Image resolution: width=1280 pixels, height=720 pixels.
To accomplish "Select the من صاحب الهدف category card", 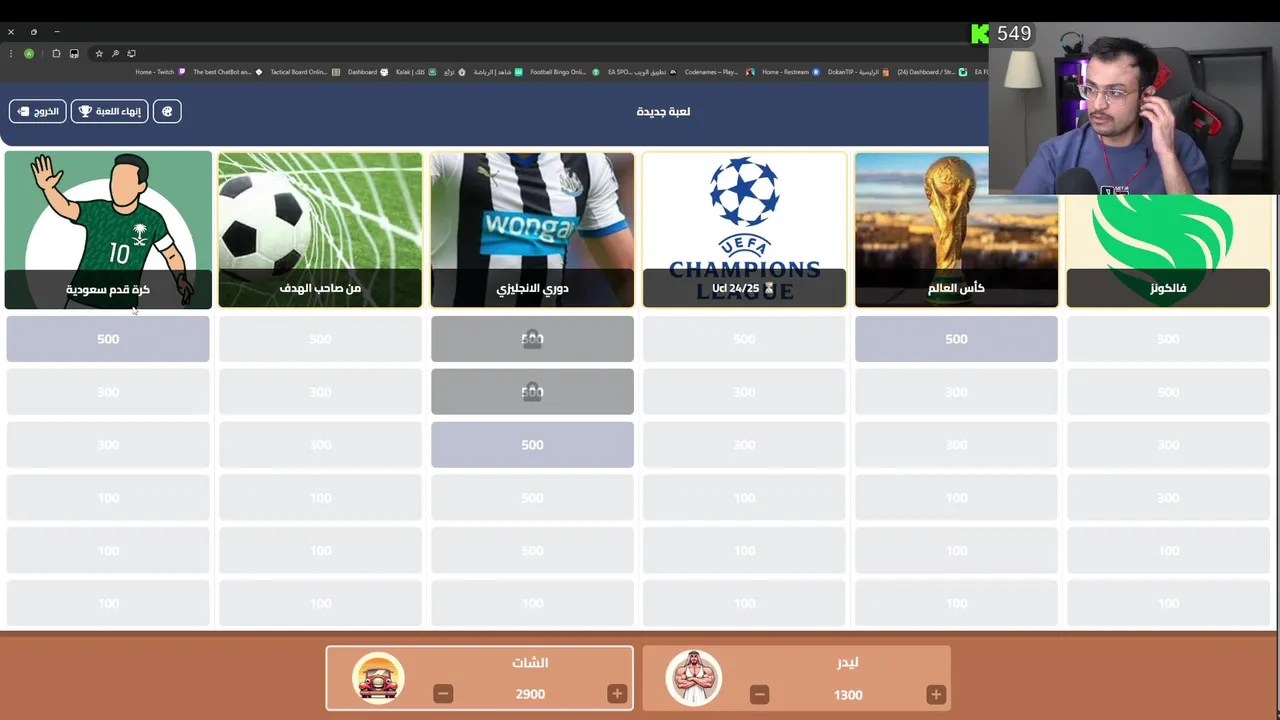I will click(320, 230).
